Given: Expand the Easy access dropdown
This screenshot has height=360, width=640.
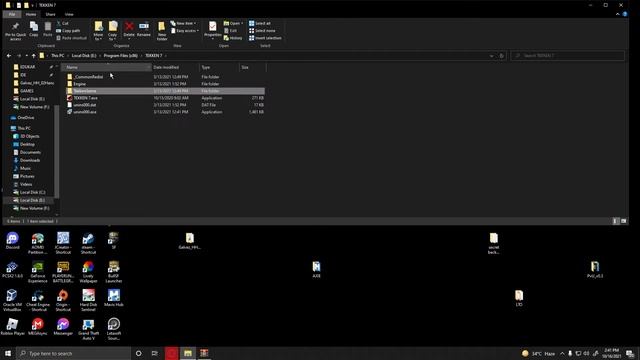Looking at the screenshot, I should (x=185, y=31).
